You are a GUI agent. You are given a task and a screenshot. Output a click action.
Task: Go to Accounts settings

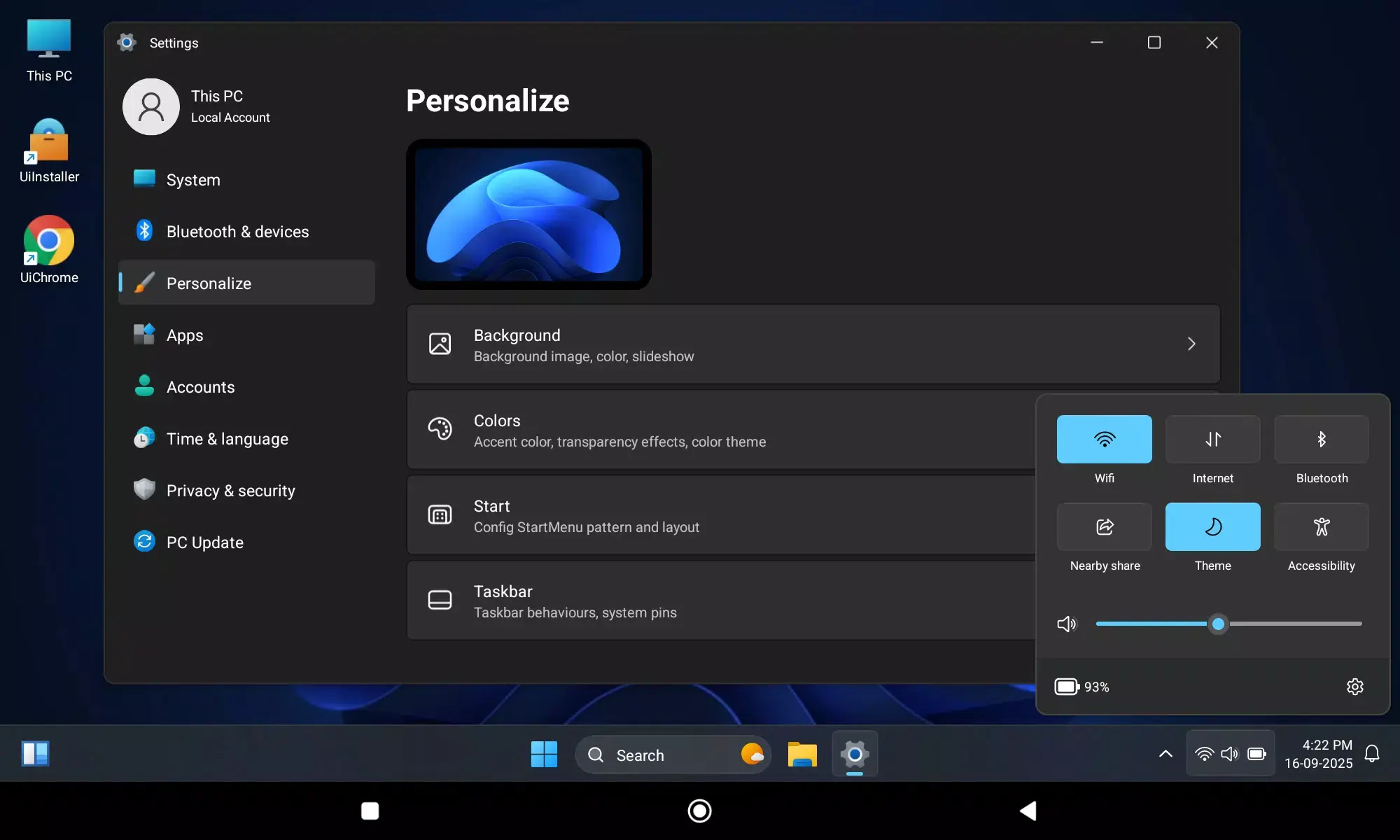tap(201, 386)
